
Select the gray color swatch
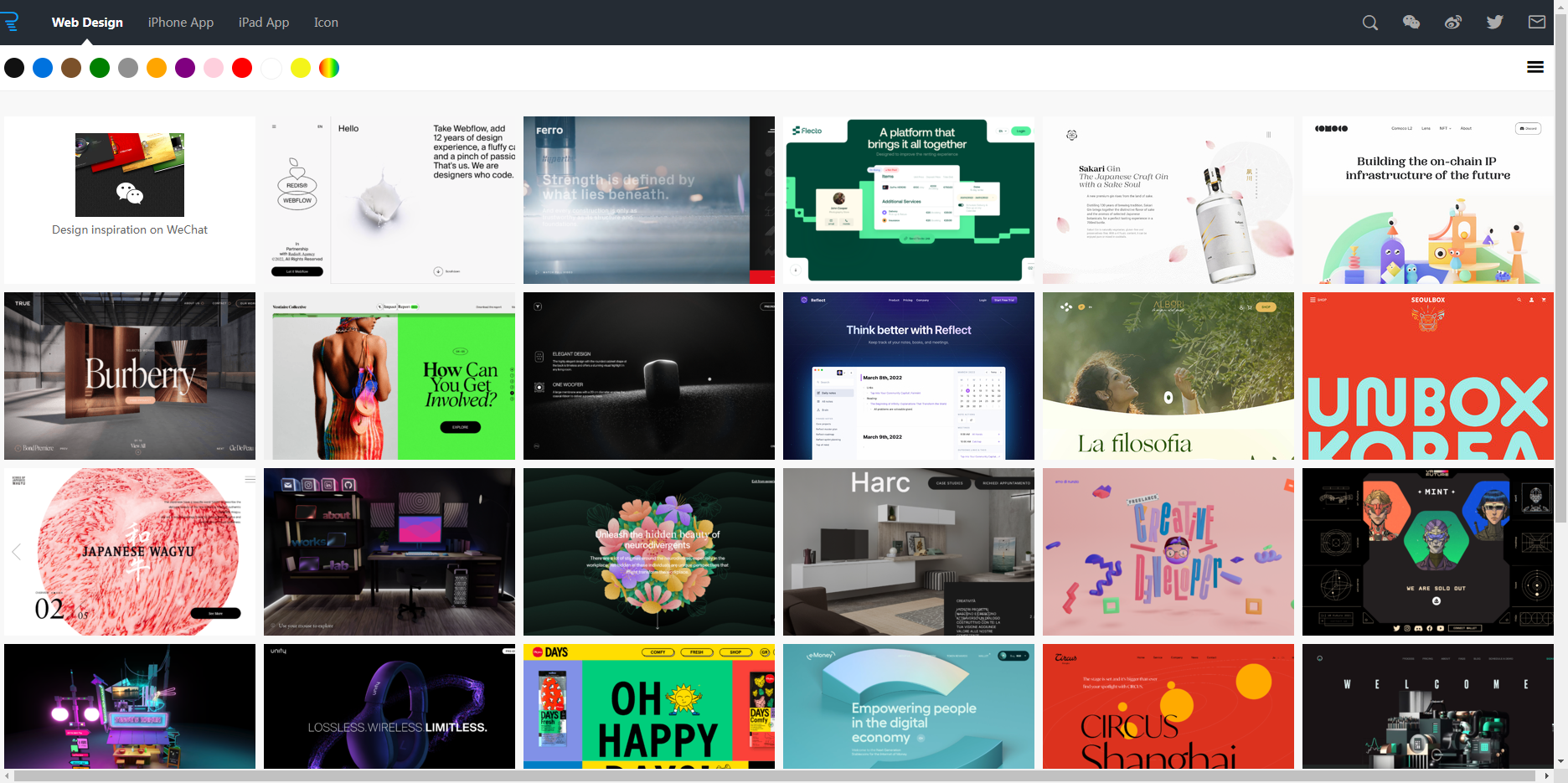[x=128, y=68]
